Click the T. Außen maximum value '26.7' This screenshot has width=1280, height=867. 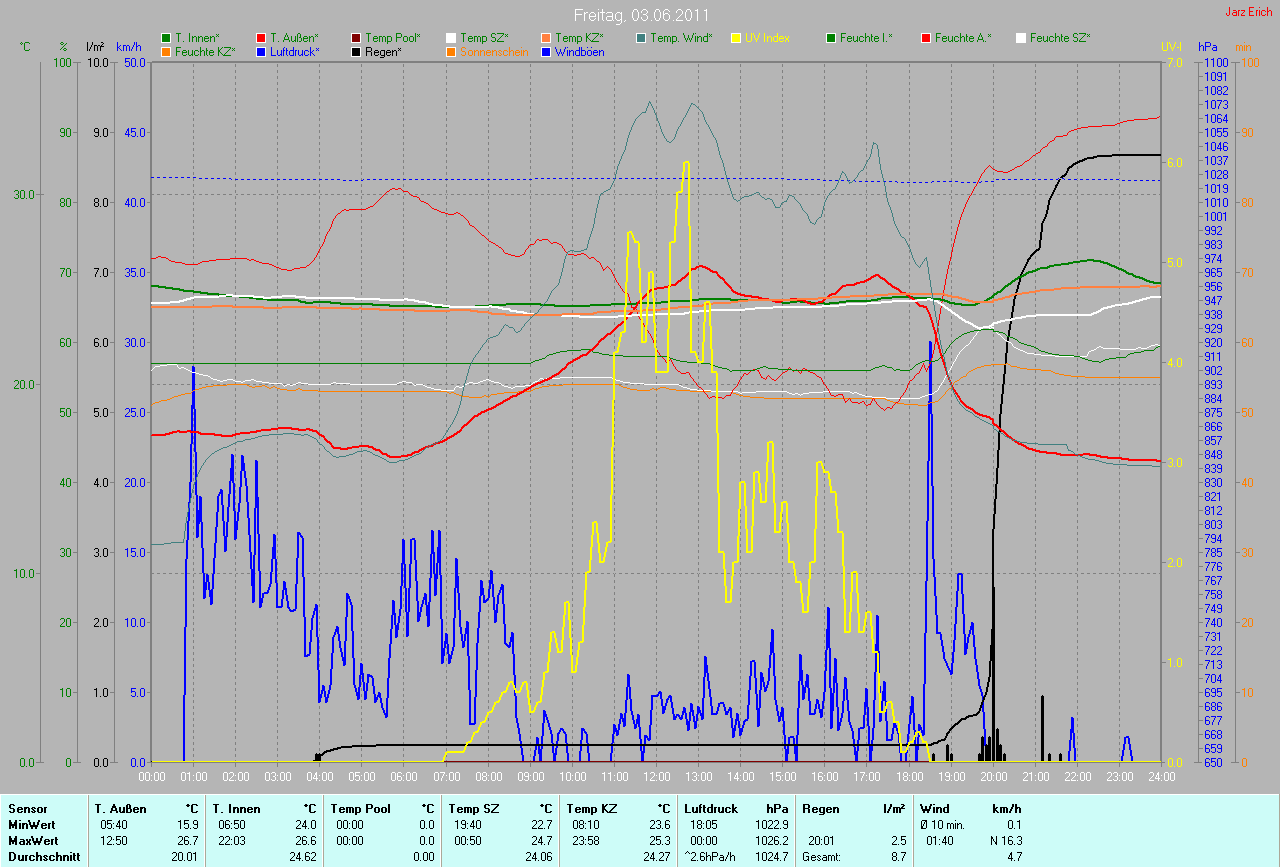click(188, 841)
